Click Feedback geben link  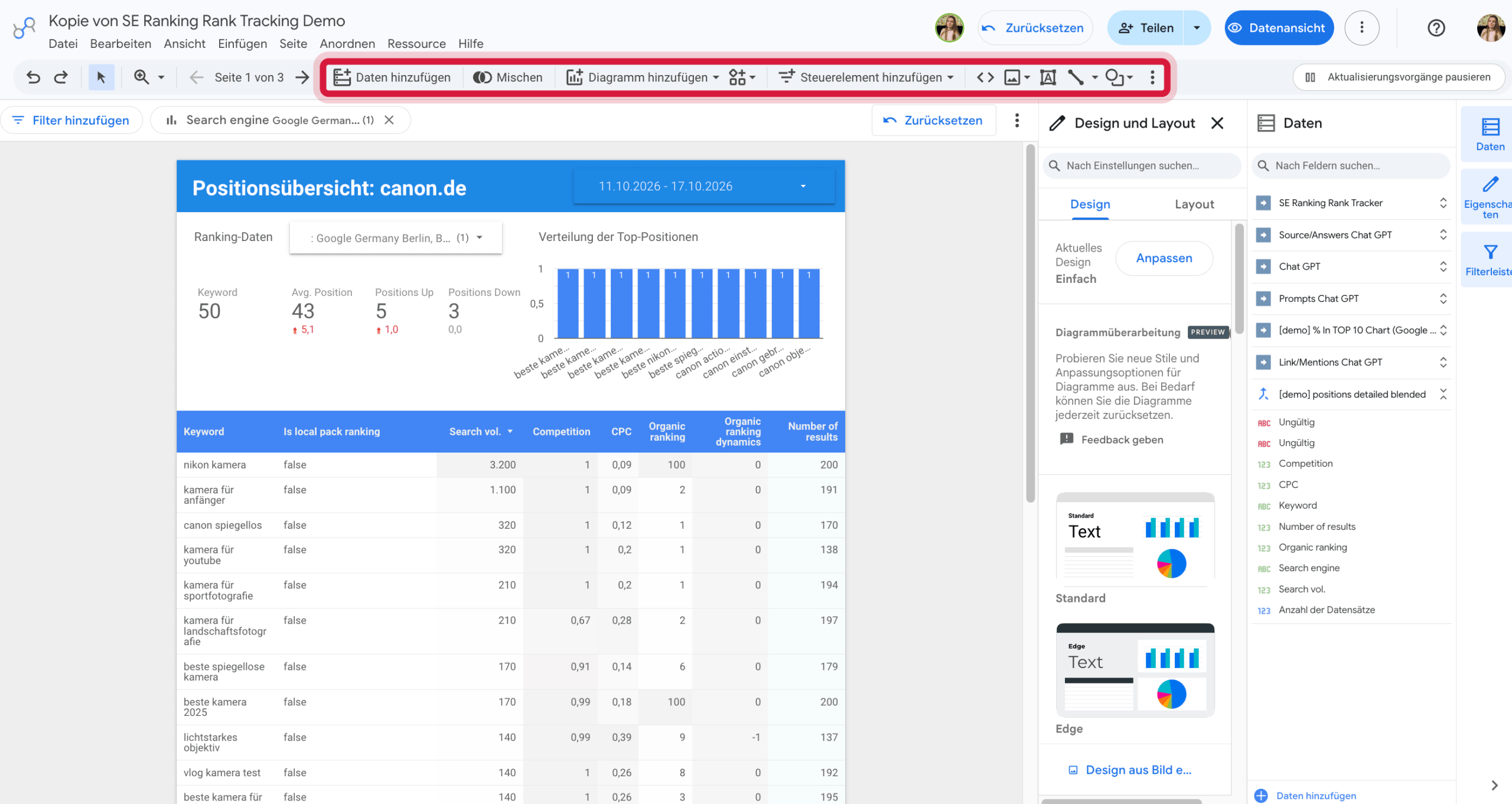point(1112,440)
